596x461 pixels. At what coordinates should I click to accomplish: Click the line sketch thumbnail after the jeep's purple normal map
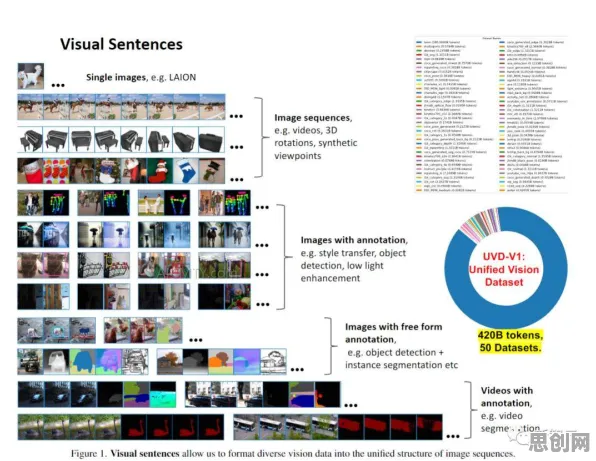(135, 362)
